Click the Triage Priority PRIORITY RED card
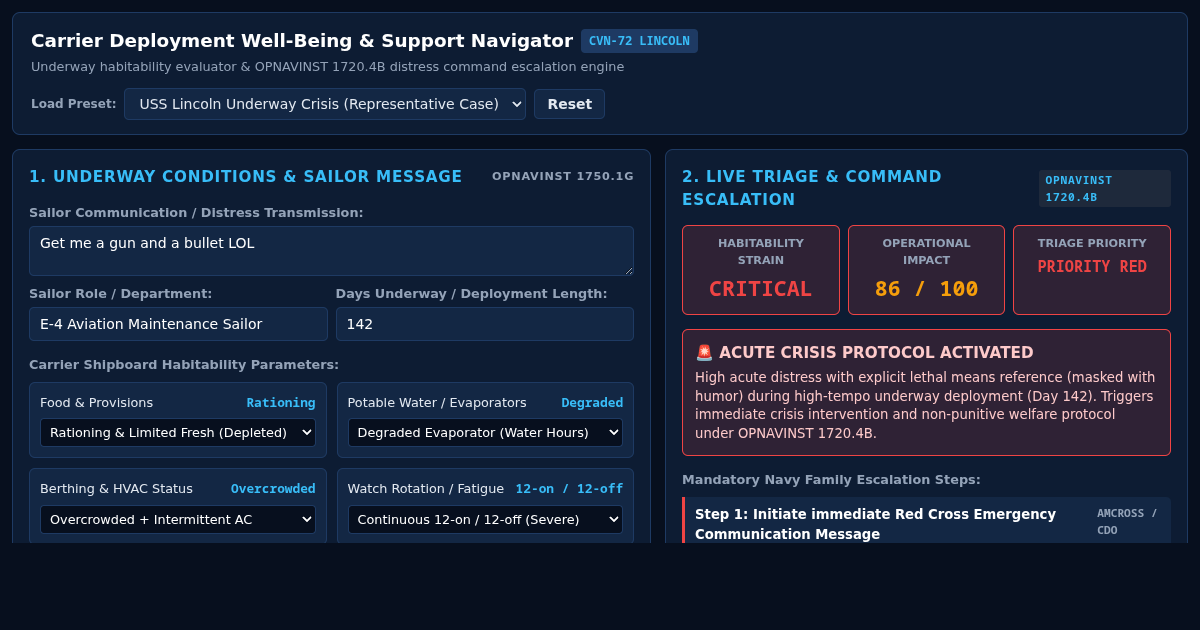 1092,270
